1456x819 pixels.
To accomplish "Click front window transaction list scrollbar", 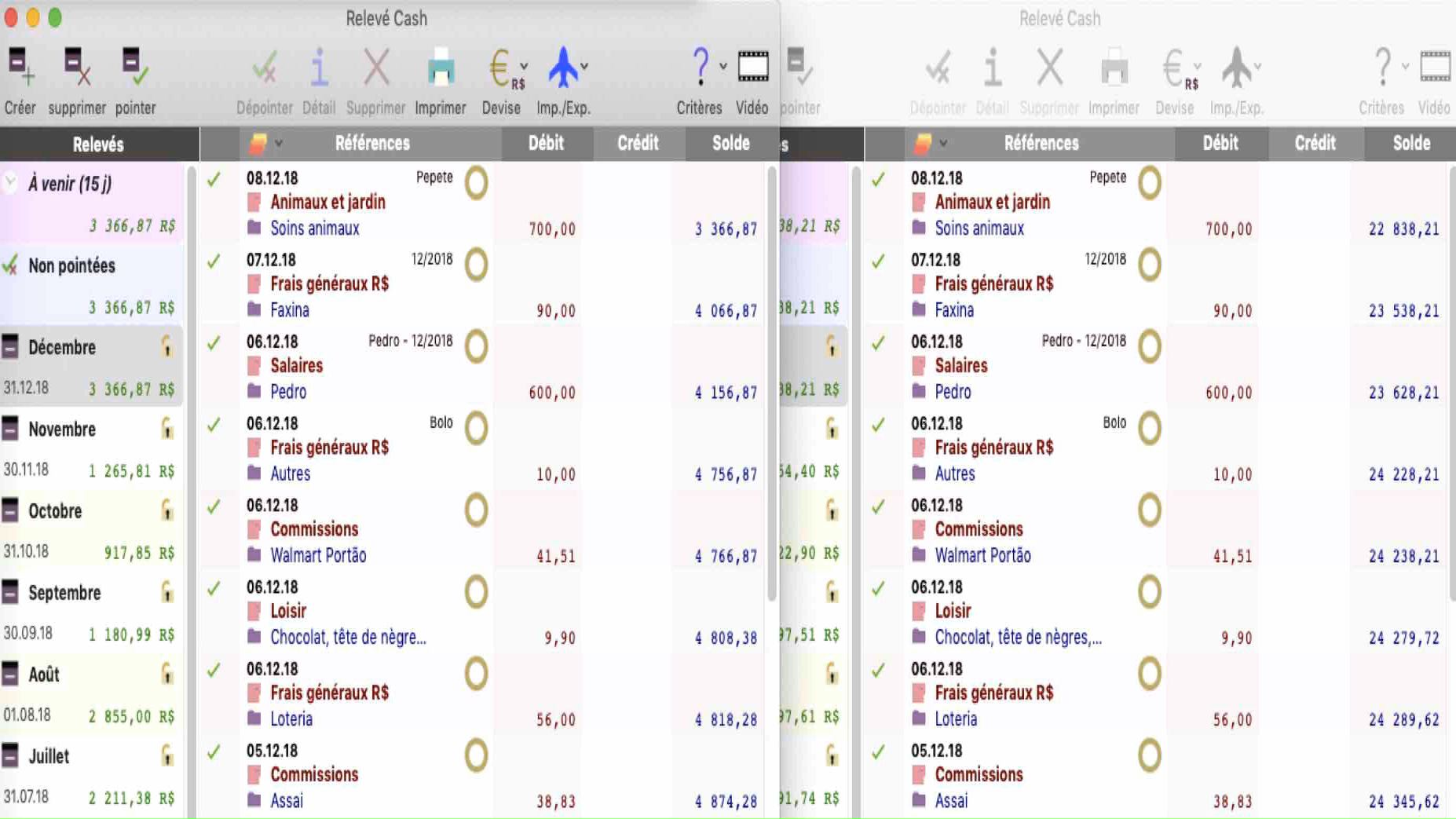I will pos(772,384).
